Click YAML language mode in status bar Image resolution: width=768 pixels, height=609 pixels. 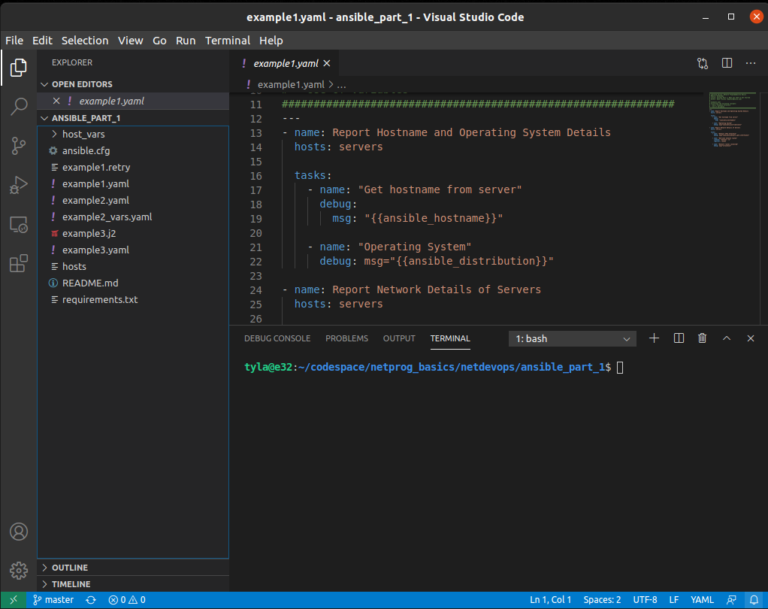click(x=702, y=600)
